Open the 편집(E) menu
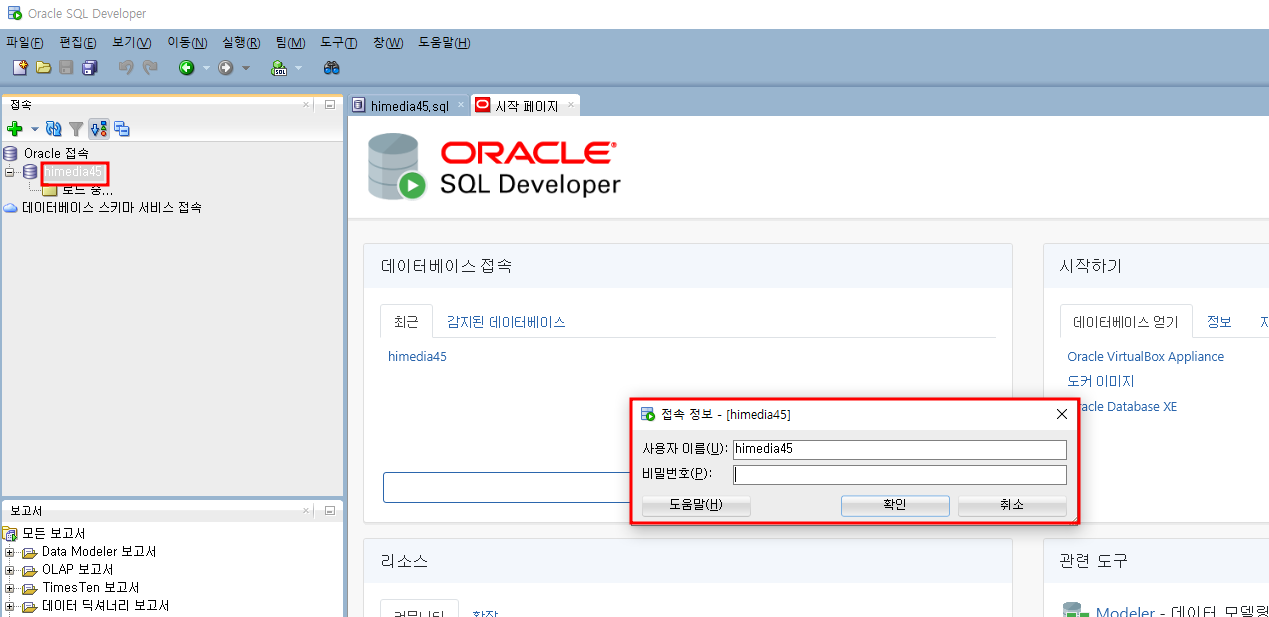 (78, 42)
